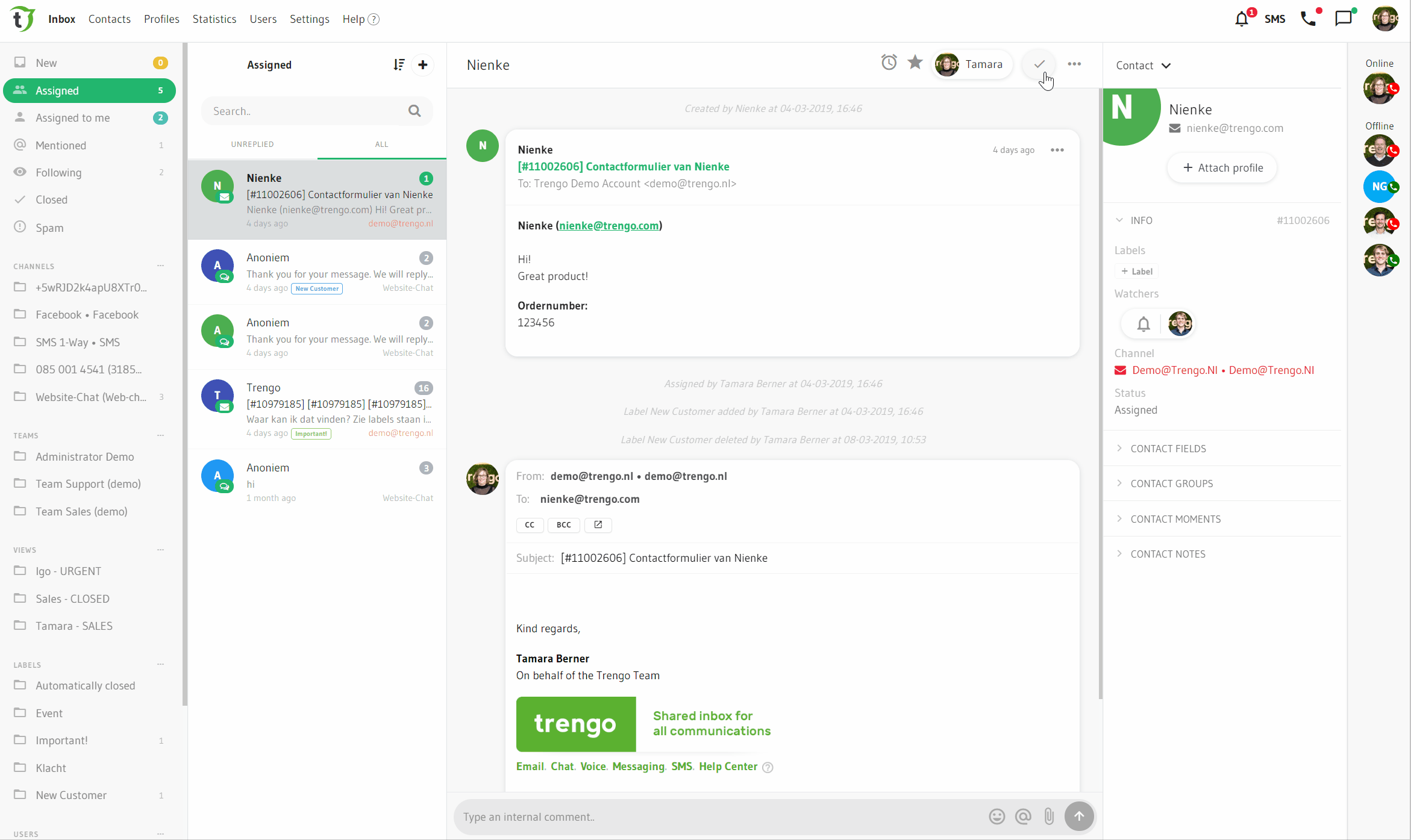Open Teams section options dots

161,435
